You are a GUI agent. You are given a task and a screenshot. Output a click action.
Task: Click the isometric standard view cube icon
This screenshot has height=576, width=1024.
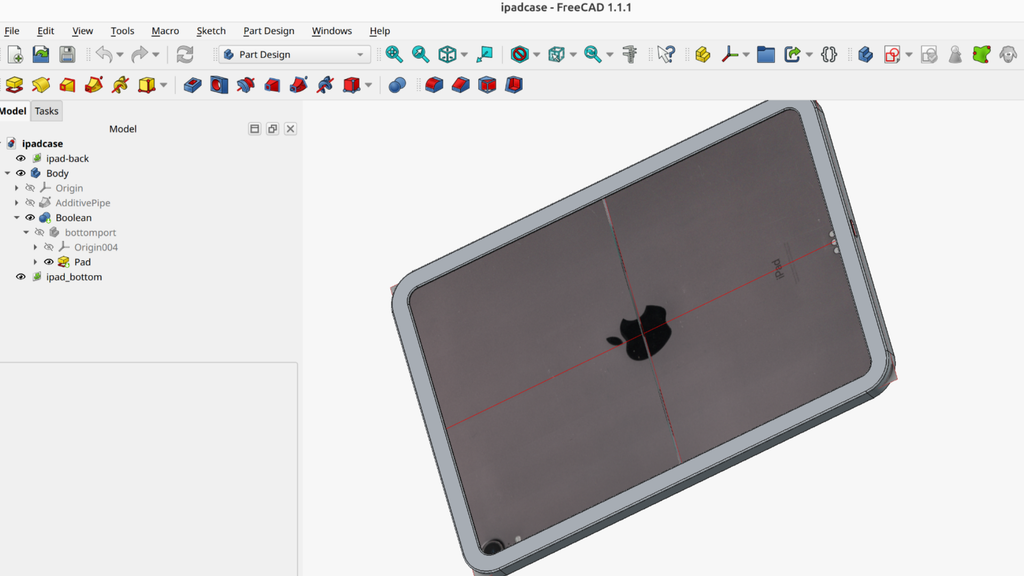pyautogui.click(x=447, y=54)
